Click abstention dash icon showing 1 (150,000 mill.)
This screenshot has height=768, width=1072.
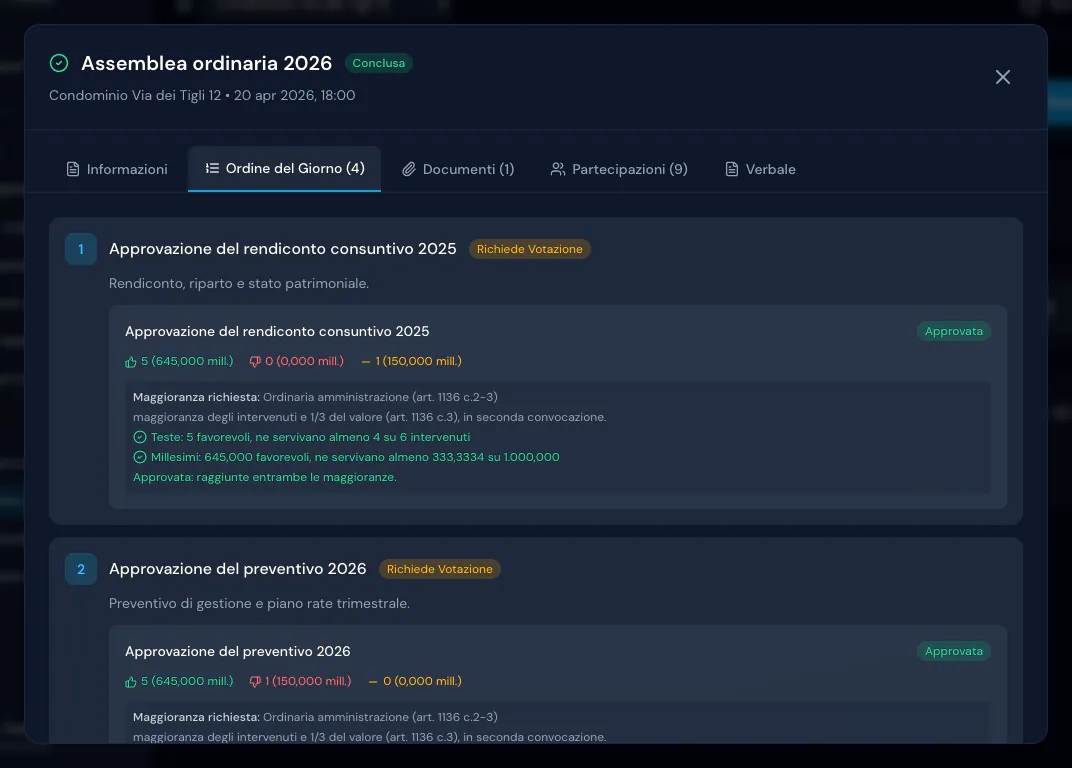(x=366, y=362)
